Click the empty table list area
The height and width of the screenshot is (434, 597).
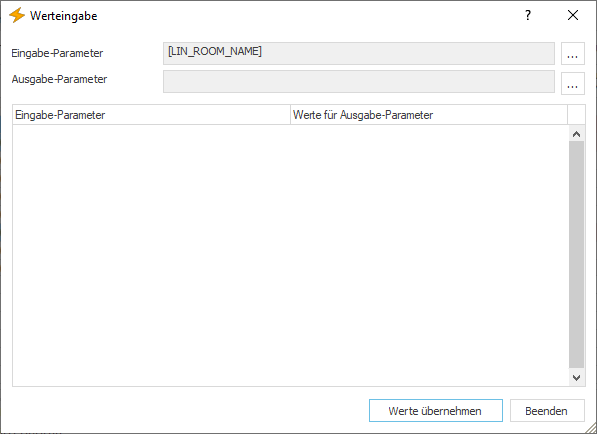(x=291, y=255)
